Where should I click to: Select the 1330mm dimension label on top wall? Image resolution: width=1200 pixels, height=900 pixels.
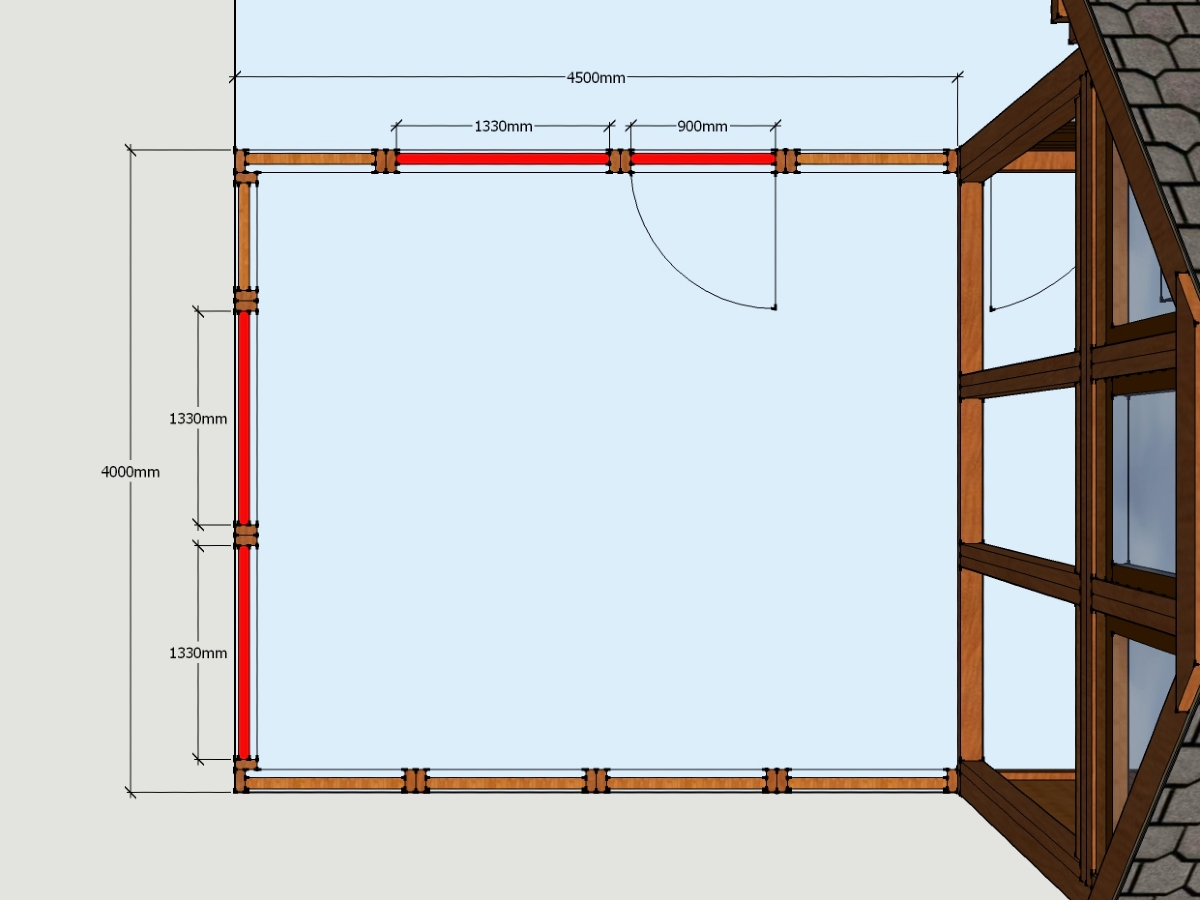coord(503,127)
